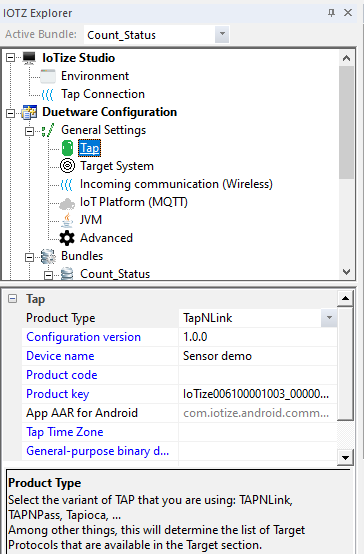Click the property grid scroll down arrow

click(345, 458)
